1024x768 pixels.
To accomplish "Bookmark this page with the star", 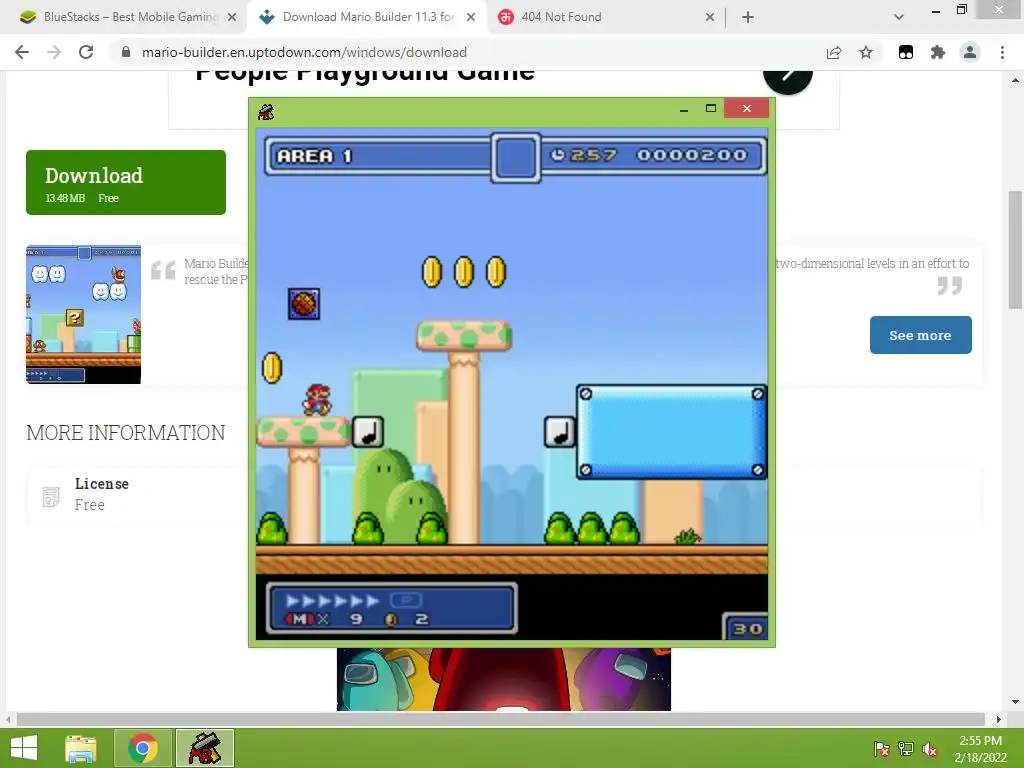I will [x=866, y=52].
